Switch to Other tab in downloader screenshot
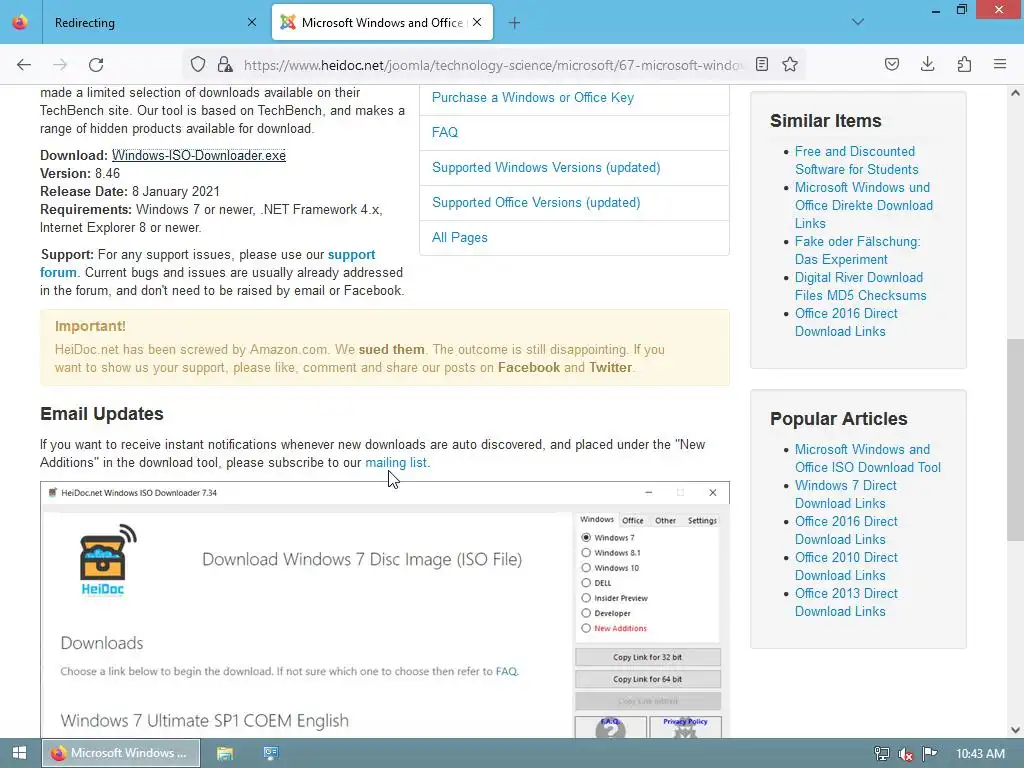 tap(665, 520)
